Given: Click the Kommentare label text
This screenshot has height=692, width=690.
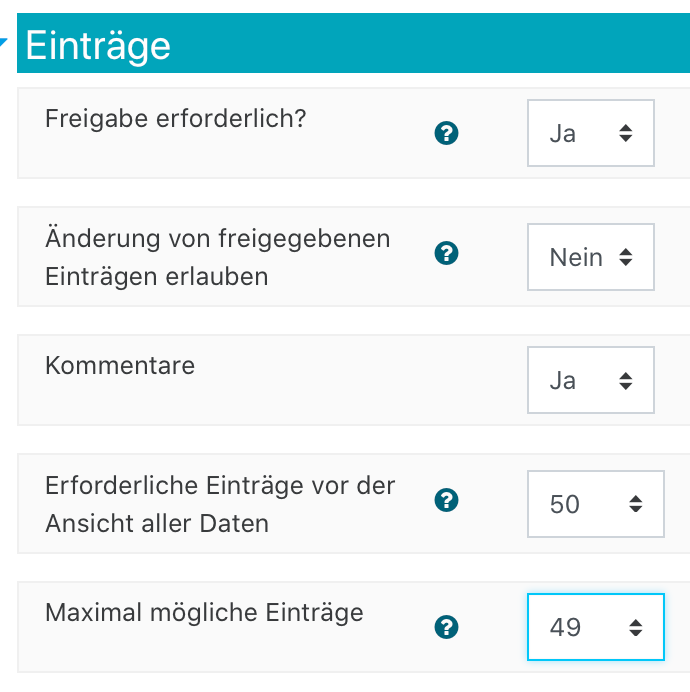Looking at the screenshot, I should (x=120, y=365).
